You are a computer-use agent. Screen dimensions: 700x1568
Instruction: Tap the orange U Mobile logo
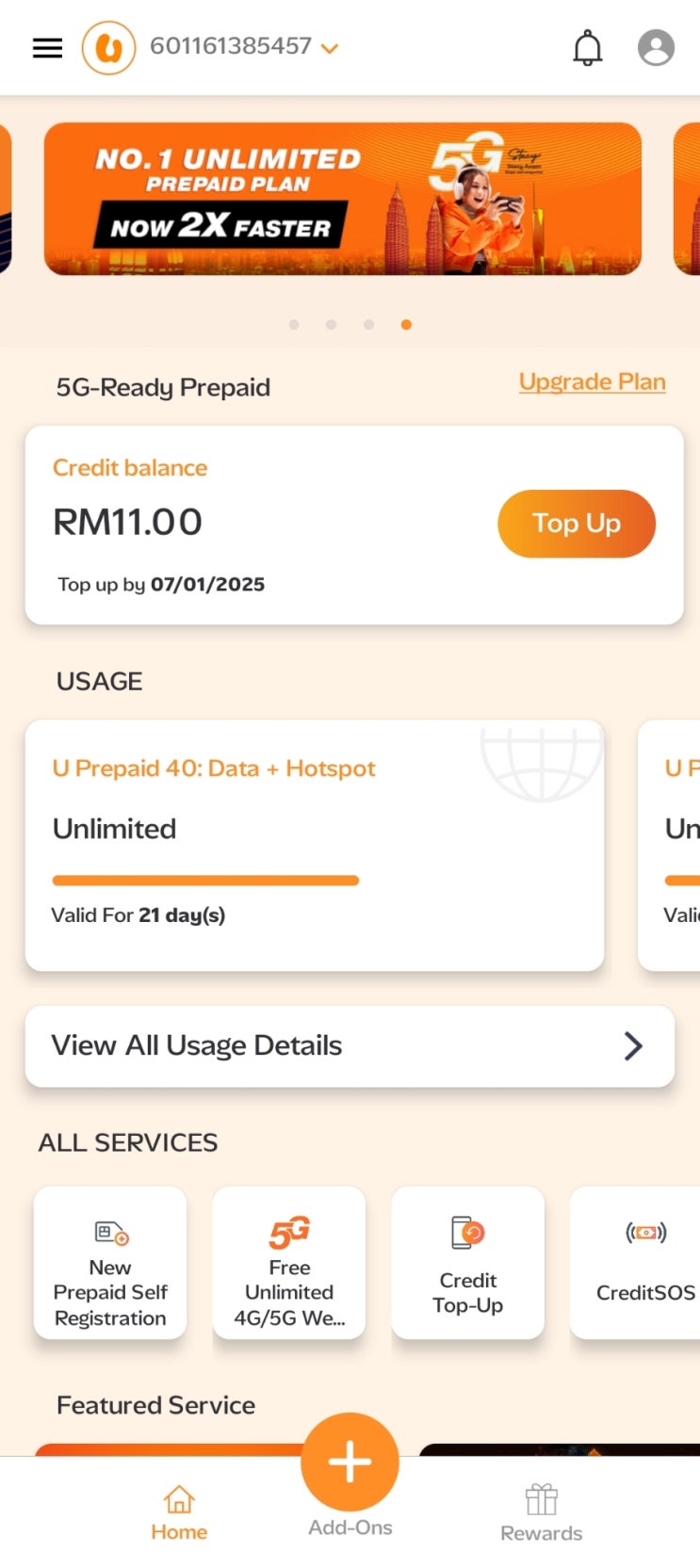click(x=108, y=47)
